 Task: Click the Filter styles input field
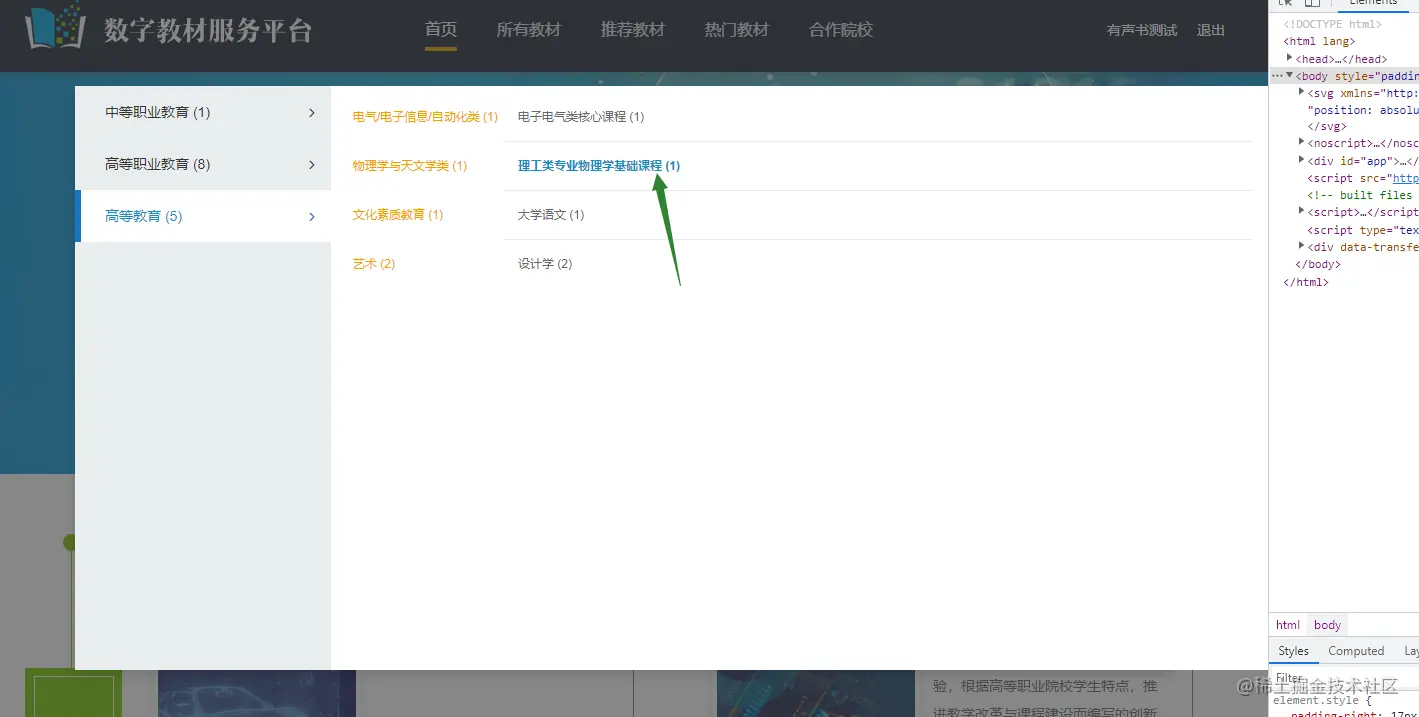pos(1344,678)
